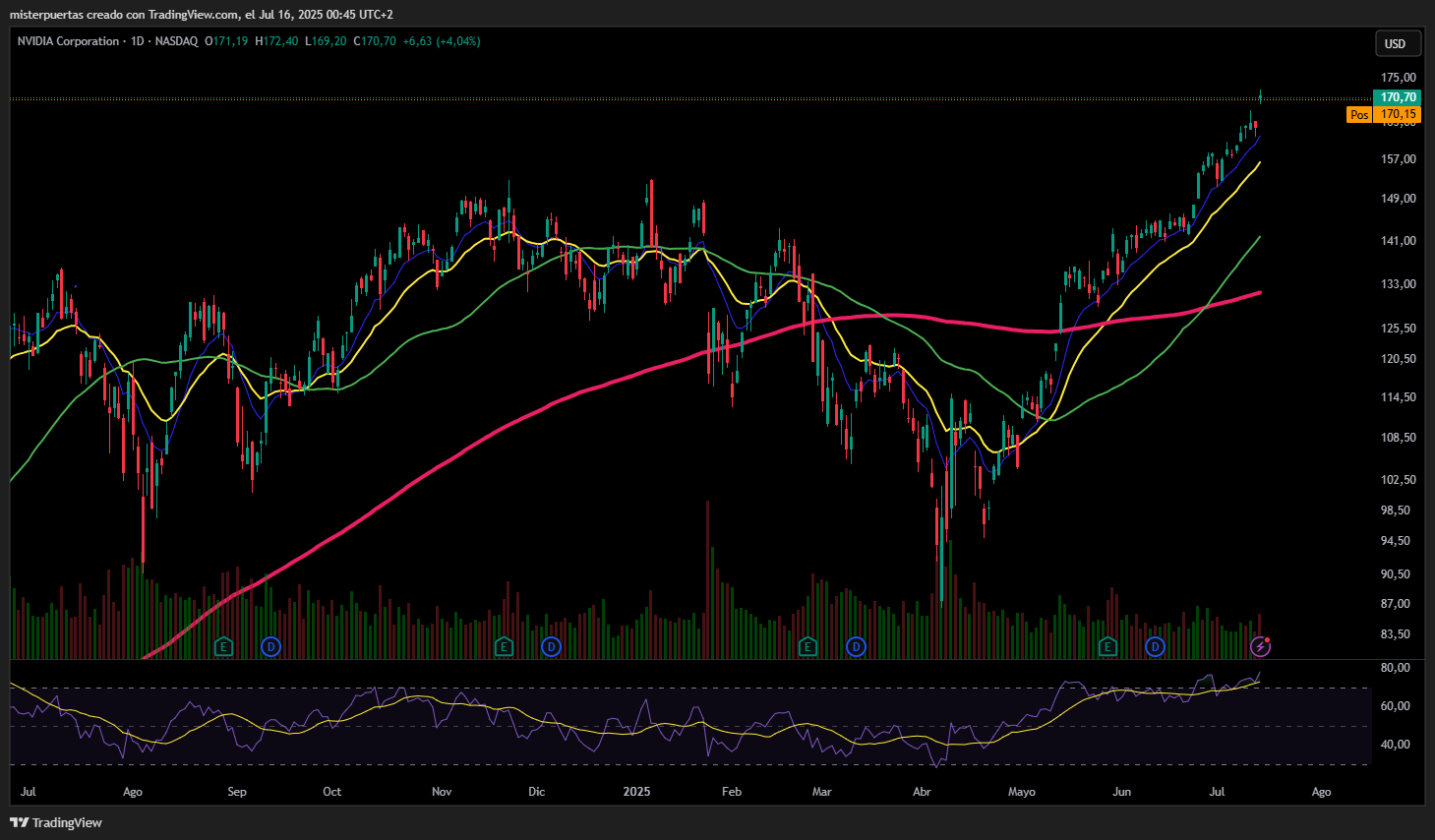This screenshot has width=1435, height=840.
Task: Click the 40,00 RSI scale label
Action: pos(1396,745)
